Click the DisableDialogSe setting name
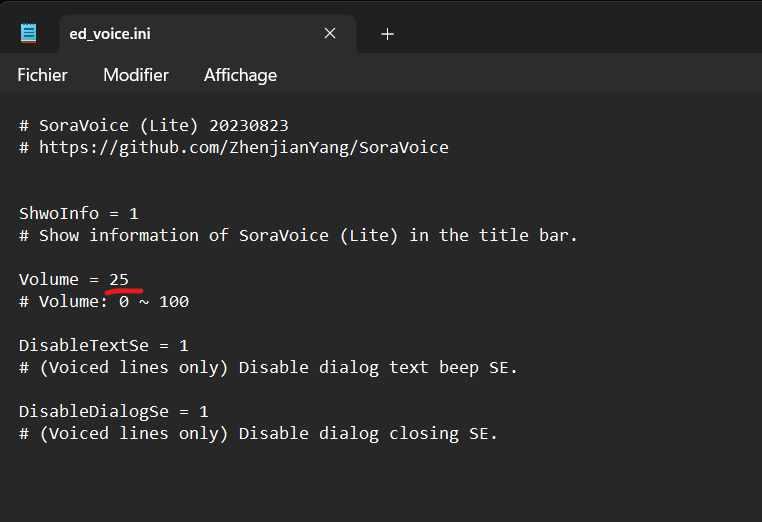This screenshot has height=522, width=762. coord(93,411)
